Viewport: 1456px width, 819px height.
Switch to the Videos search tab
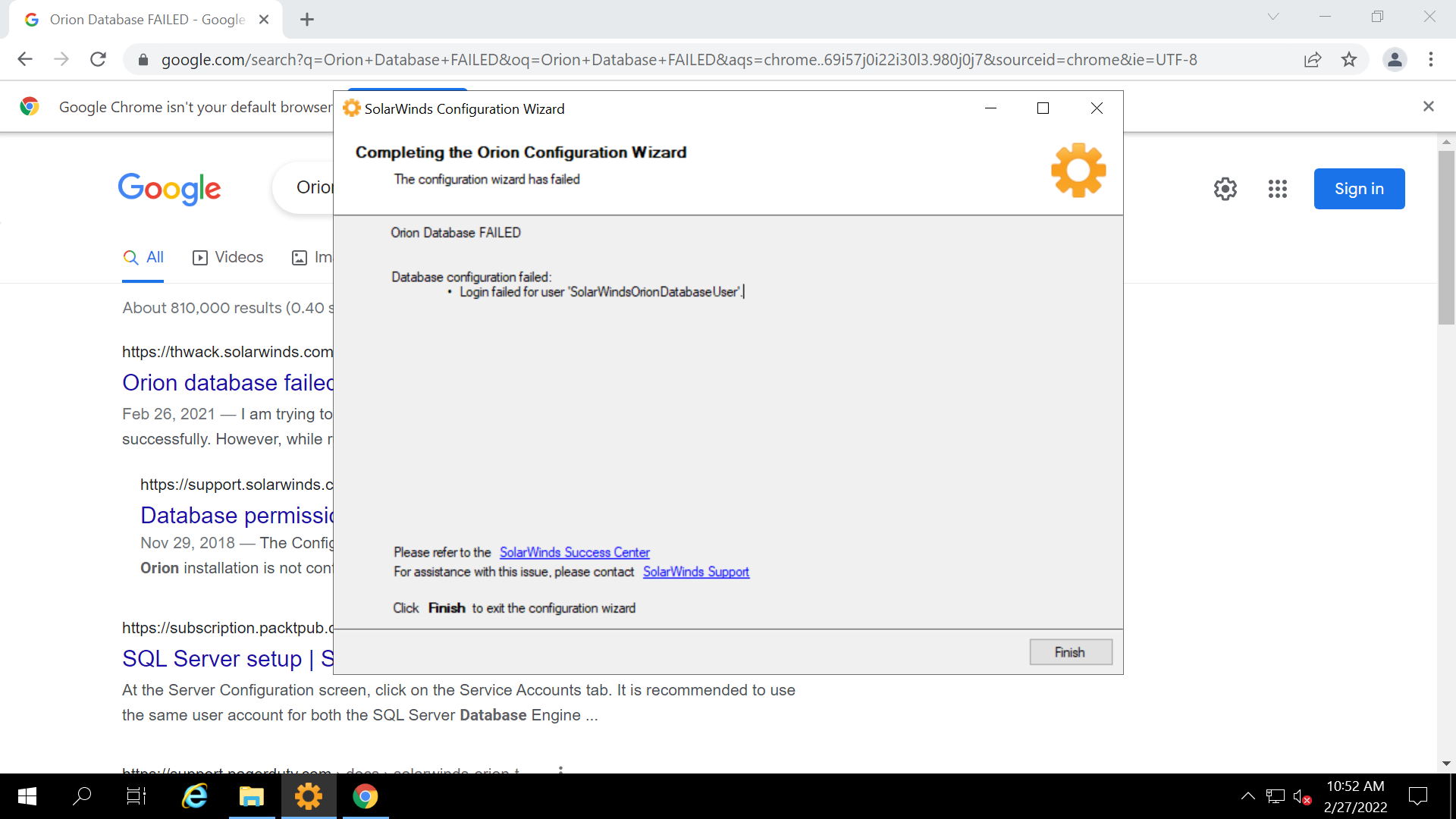pyautogui.click(x=228, y=257)
